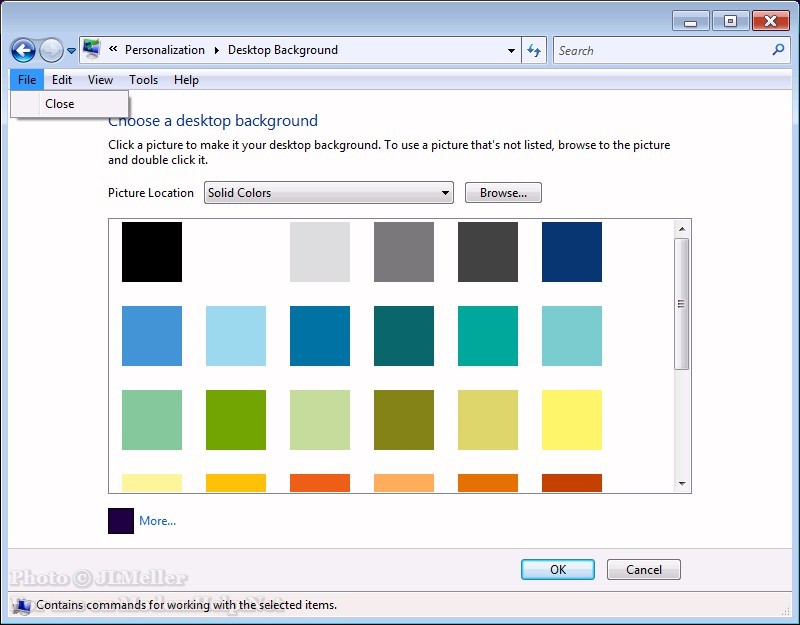Click the Forward navigation arrow
Image resolution: width=800 pixels, height=625 pixels.
(x=51, y=51)
